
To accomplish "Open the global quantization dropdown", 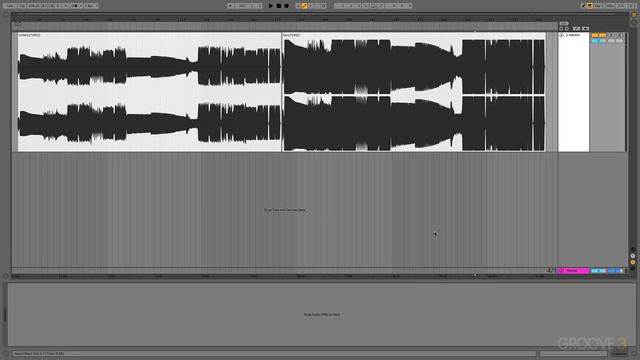I will coord(91,6).
